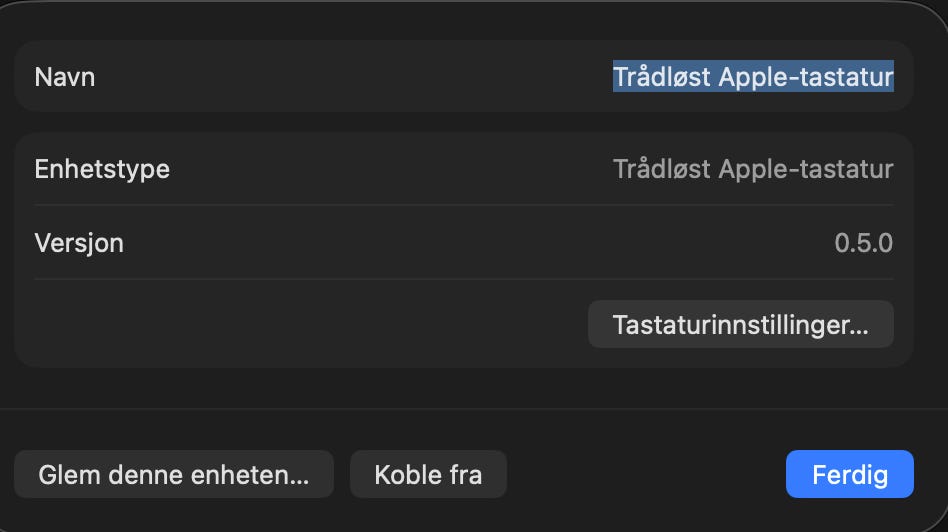
Task: Click the Versjon label
Action: (79, 243)
